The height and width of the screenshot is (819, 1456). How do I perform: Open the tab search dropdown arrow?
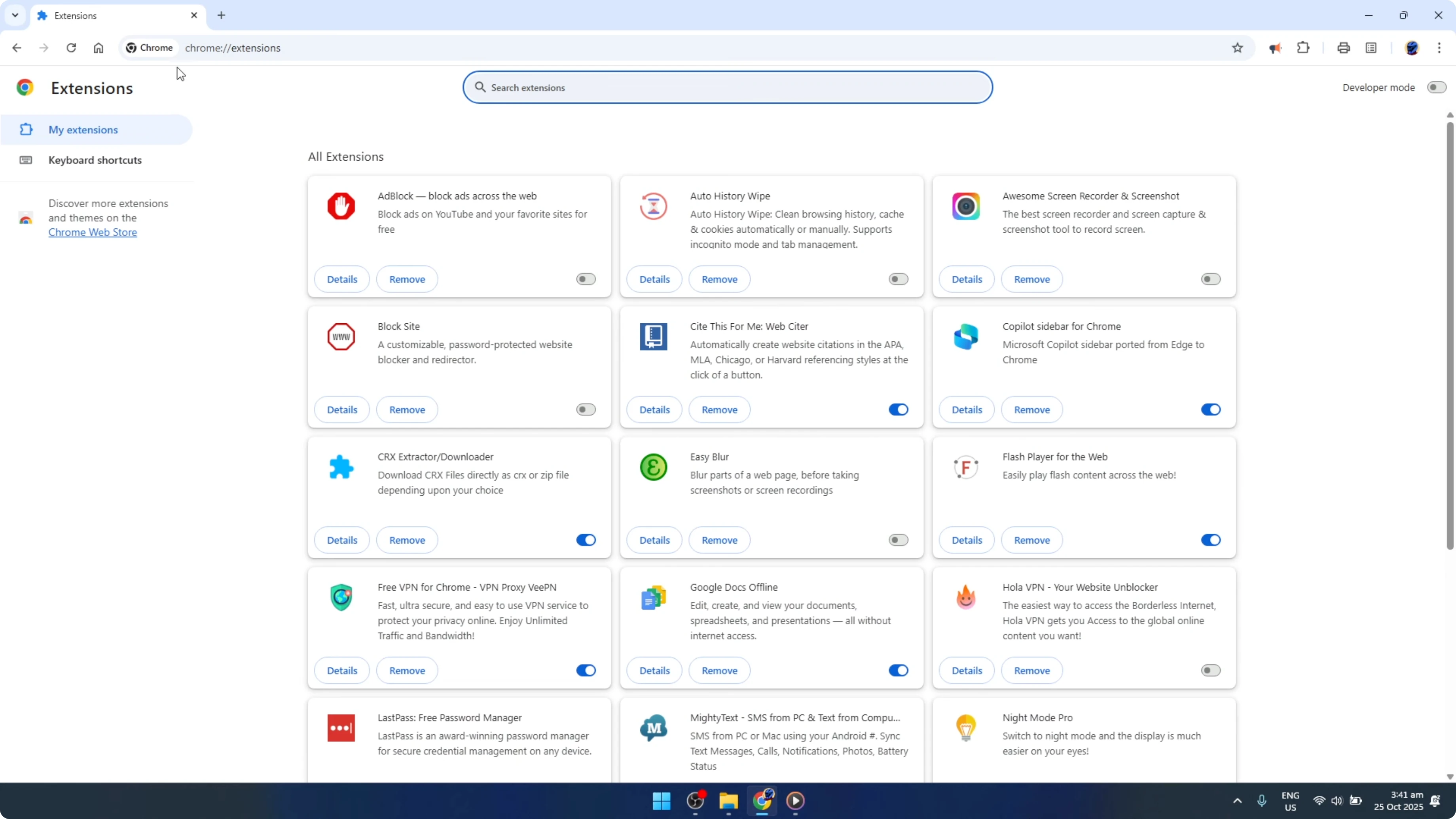[x=15, y=15]
